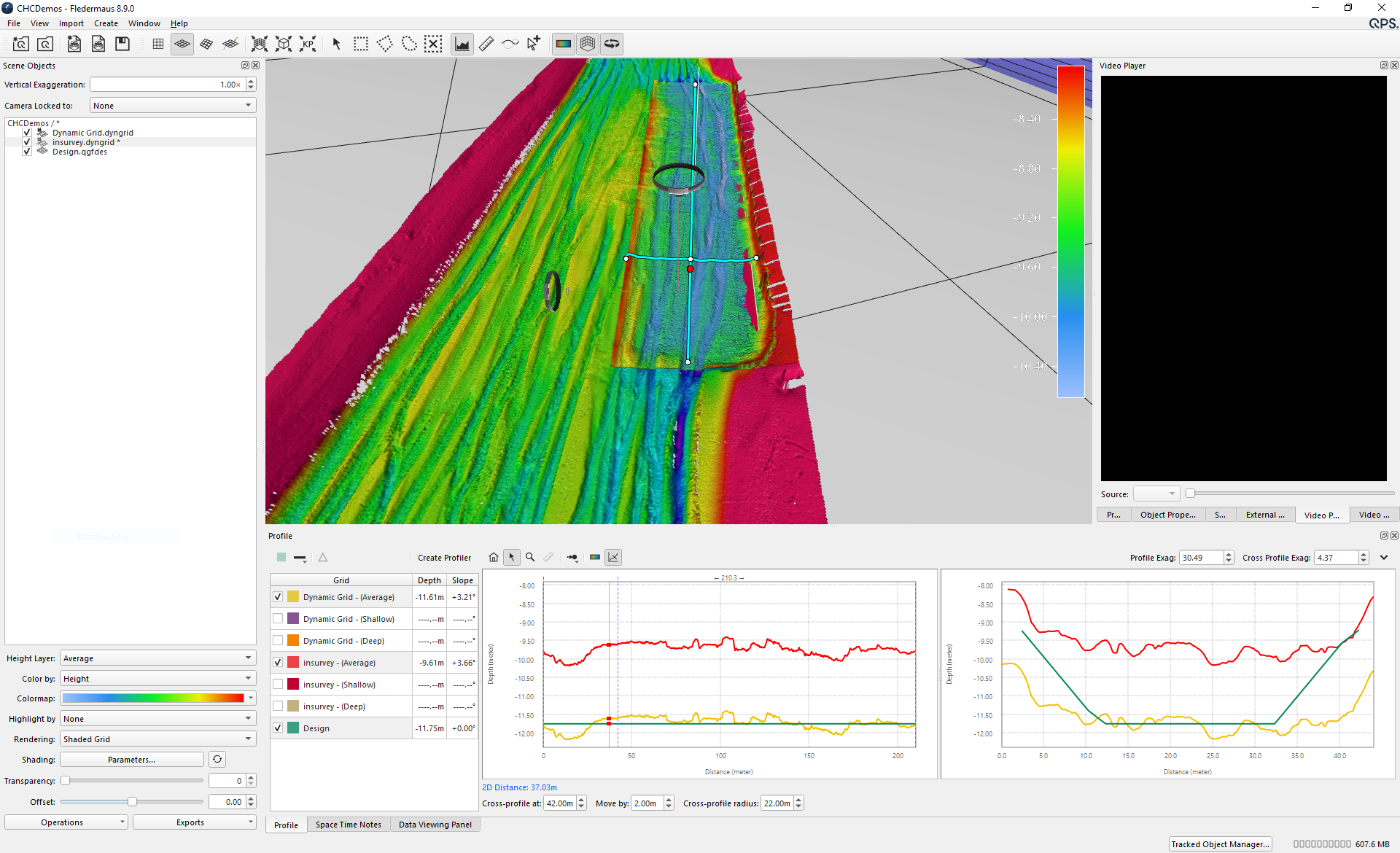The width and height of the screenshot is (1400, 853).
Task: Select the zoom magnifier in Profile toolbar
Action: click(x=530, y=557)
